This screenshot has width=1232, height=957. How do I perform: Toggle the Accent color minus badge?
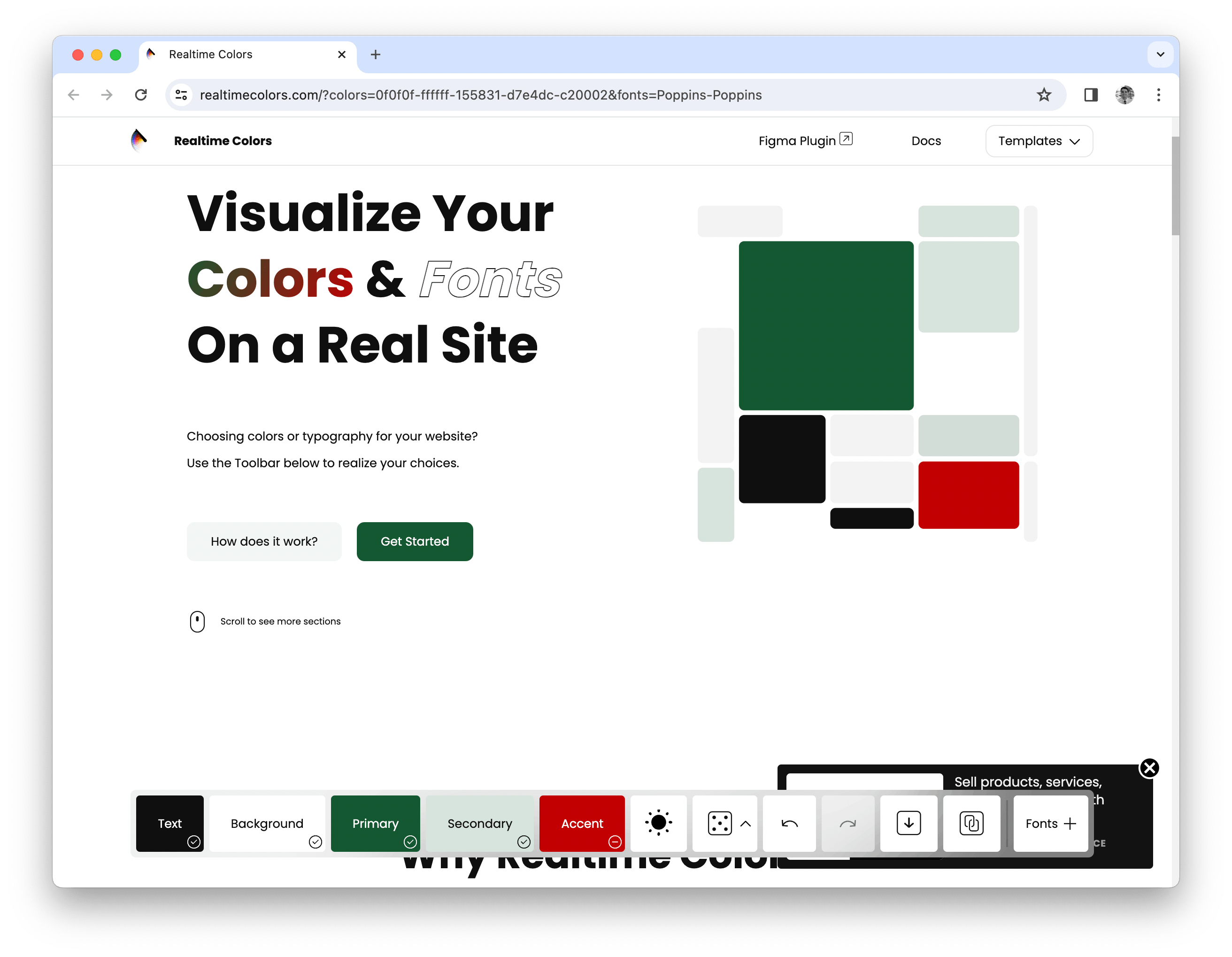click(x=615, y=842)
